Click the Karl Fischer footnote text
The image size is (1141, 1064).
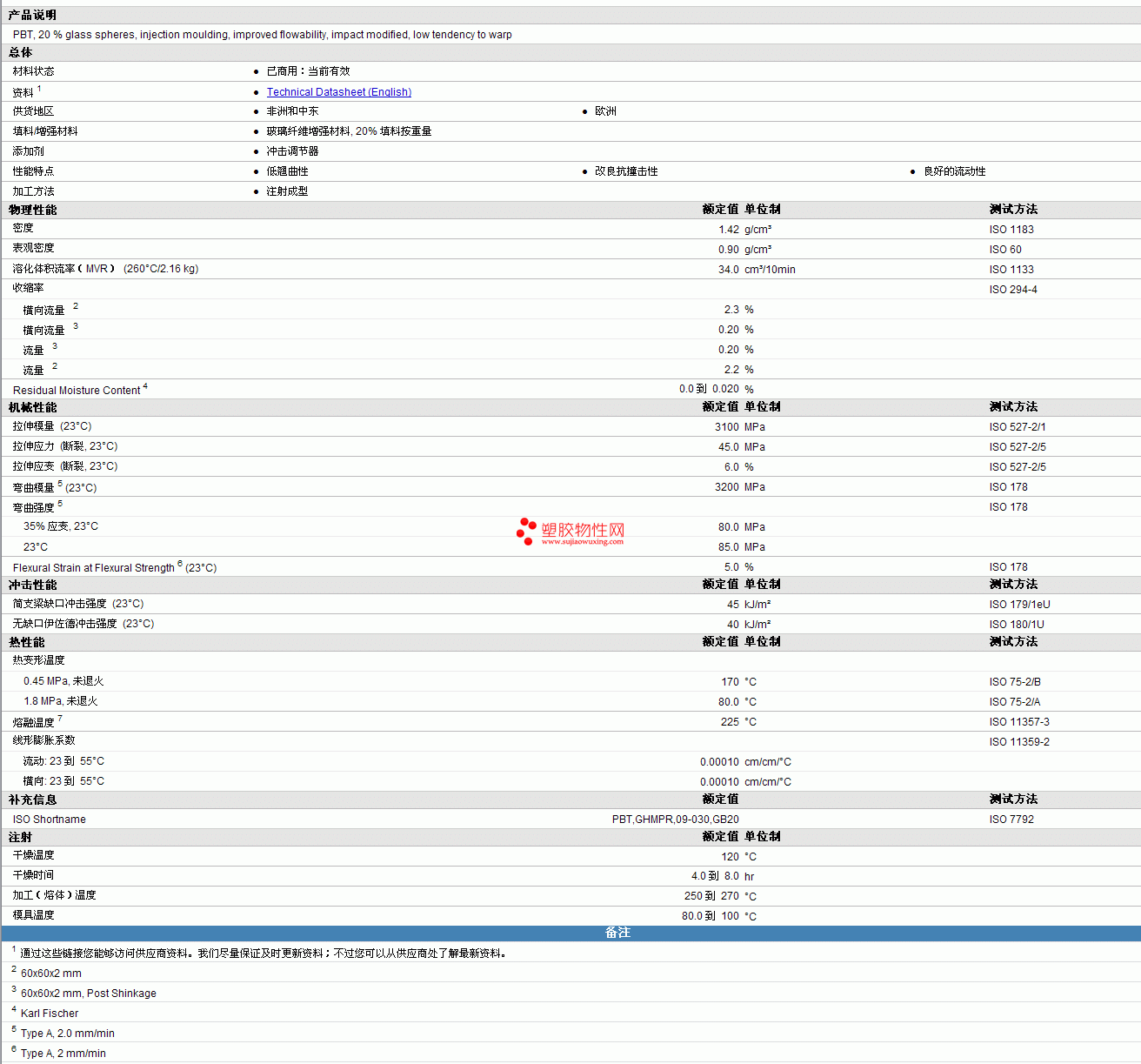pos(50,1014)
